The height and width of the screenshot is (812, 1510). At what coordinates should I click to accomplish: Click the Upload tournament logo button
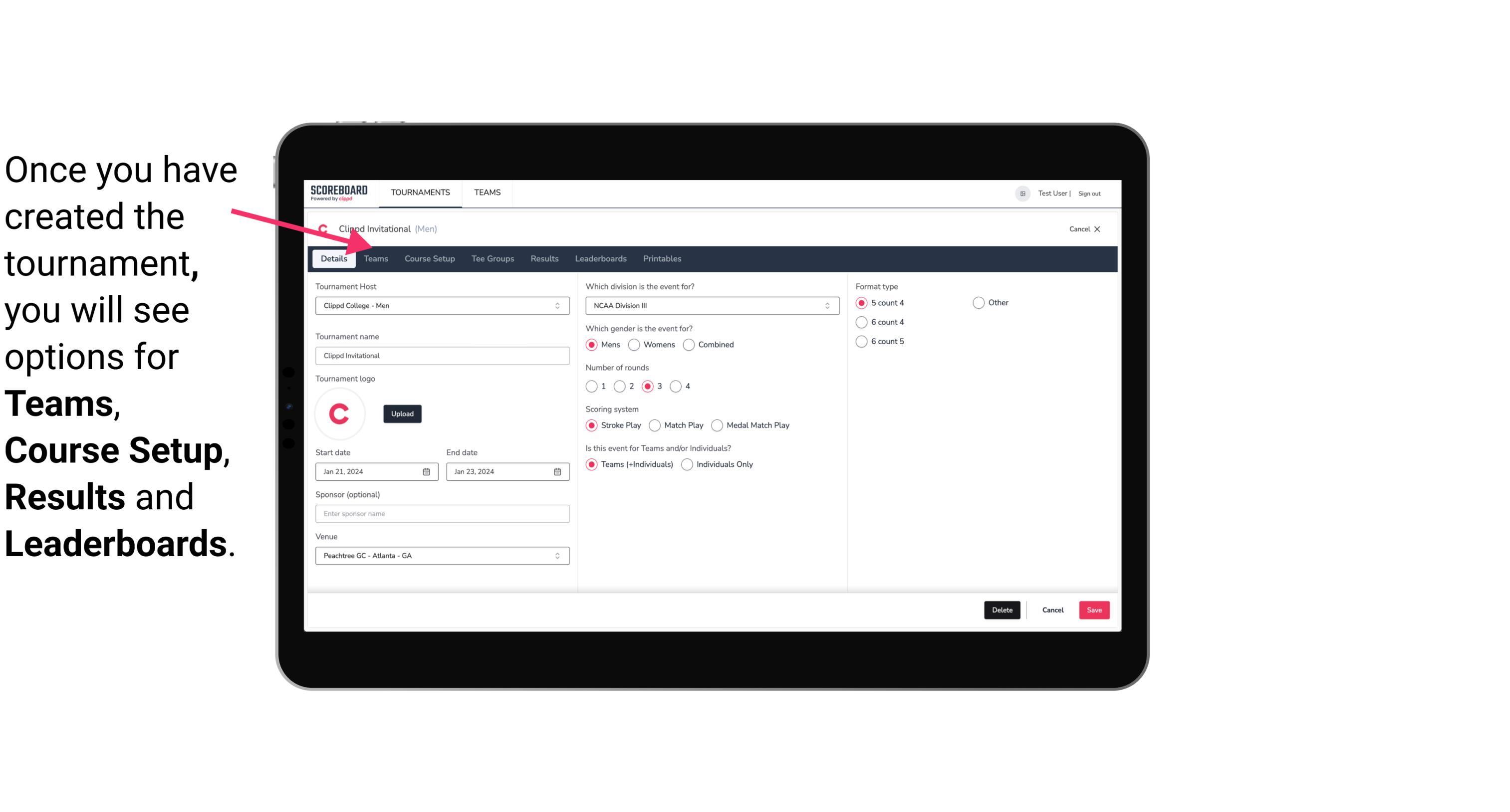402,413
